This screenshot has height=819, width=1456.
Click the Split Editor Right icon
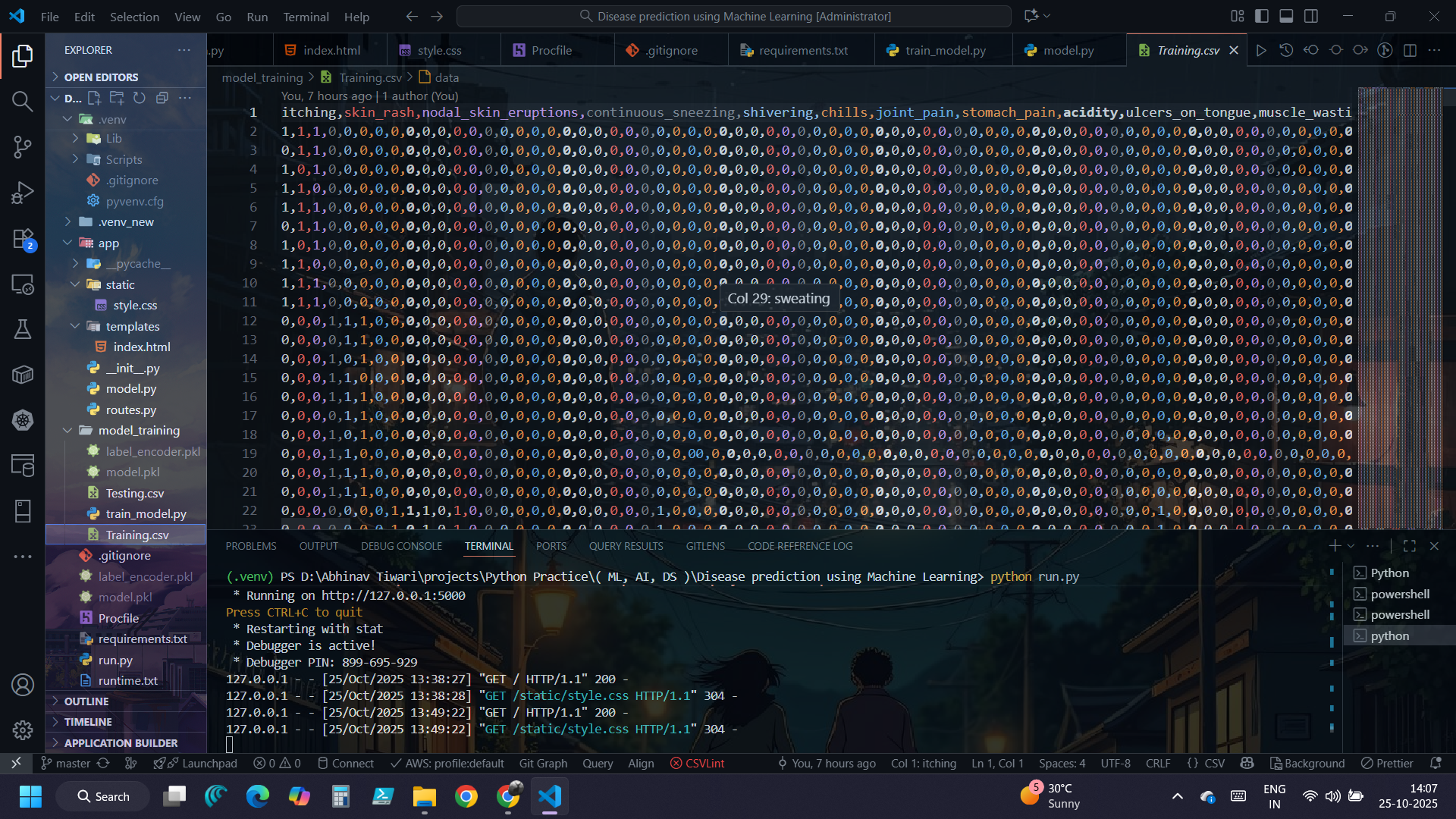pyautogui.click(x=1410, y=50)
